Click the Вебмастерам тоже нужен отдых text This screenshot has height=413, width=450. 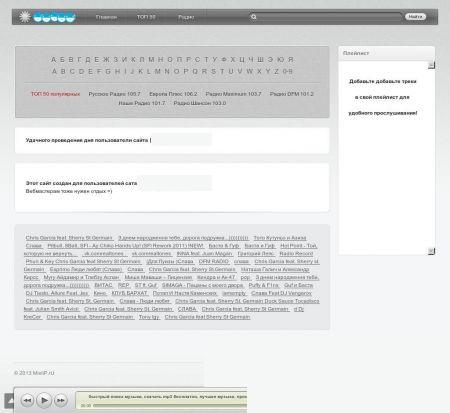69,191
